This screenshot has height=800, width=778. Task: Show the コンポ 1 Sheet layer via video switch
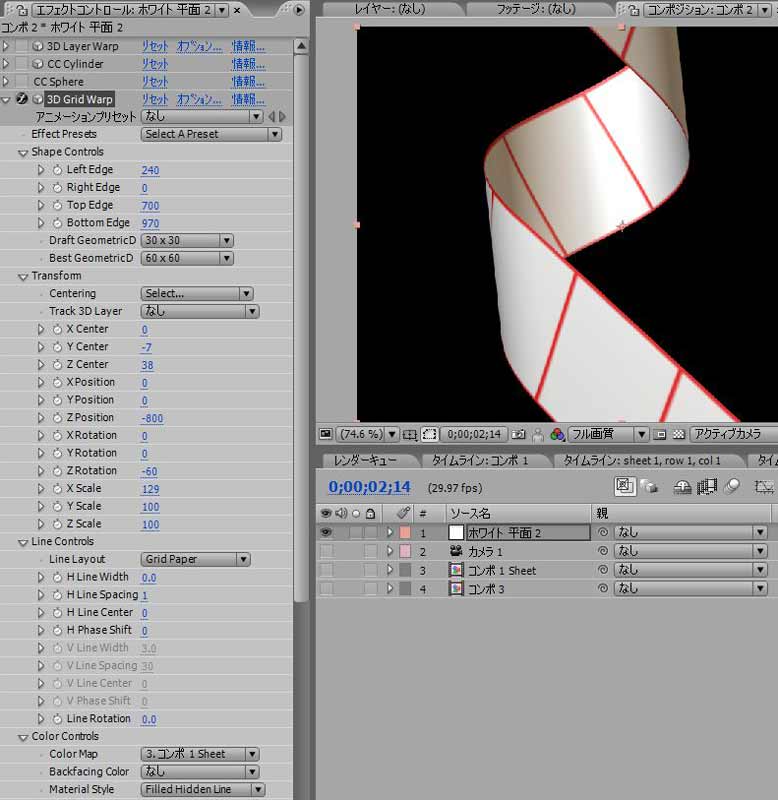coord(325,570)
